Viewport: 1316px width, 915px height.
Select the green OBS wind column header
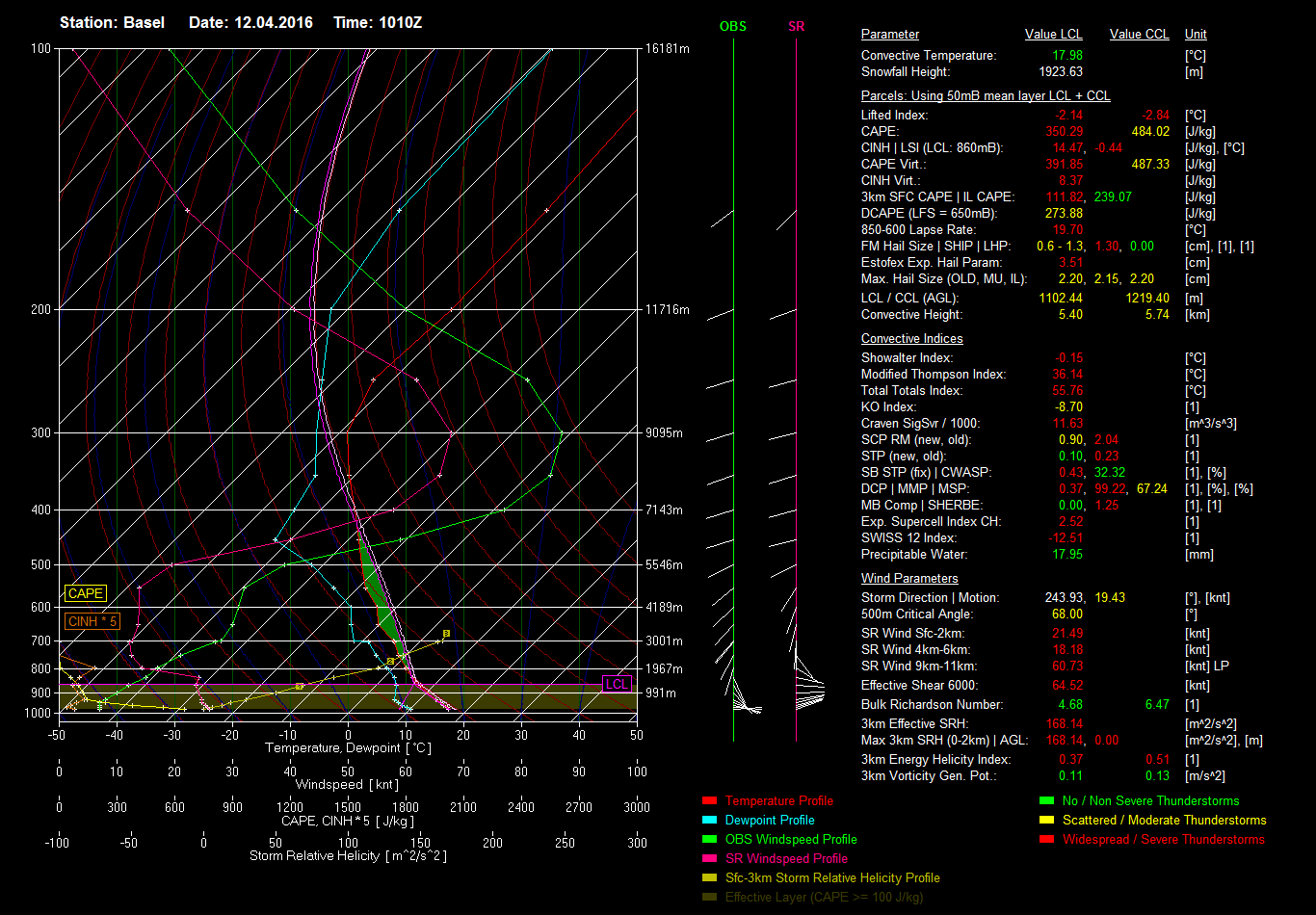pyautogui.click(x=732, y=26)
